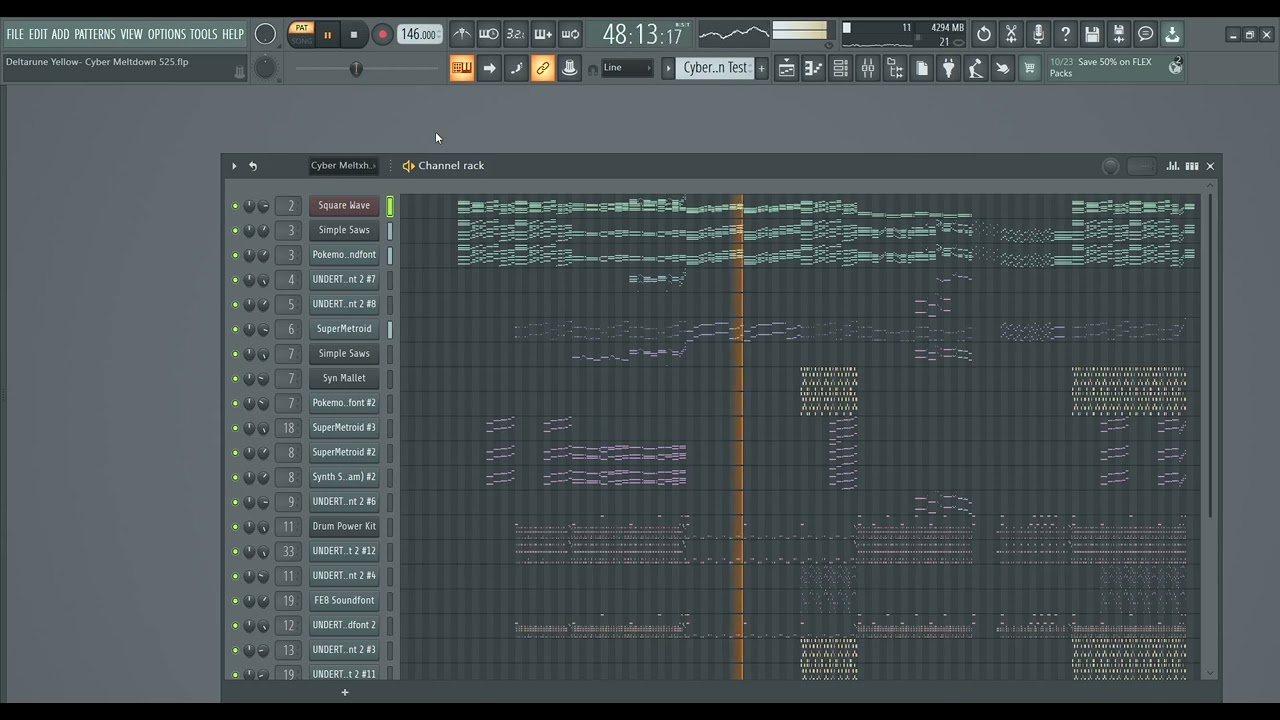The image size is (1280, 720).
Task: Add a new pattern with the plus button
Action: tap(761, 68)
